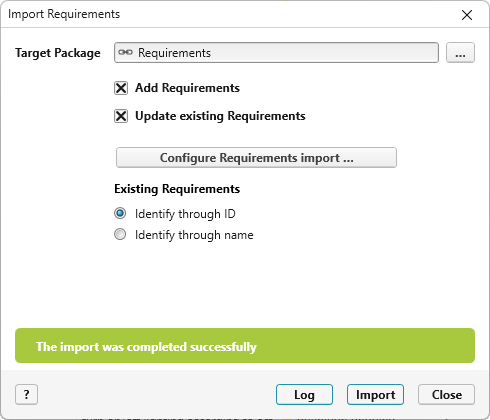The height and width of the screenshot is (420, 490).
Task: Disable the Update existing Requirements checkbox
Action: [x=121, y=116]
